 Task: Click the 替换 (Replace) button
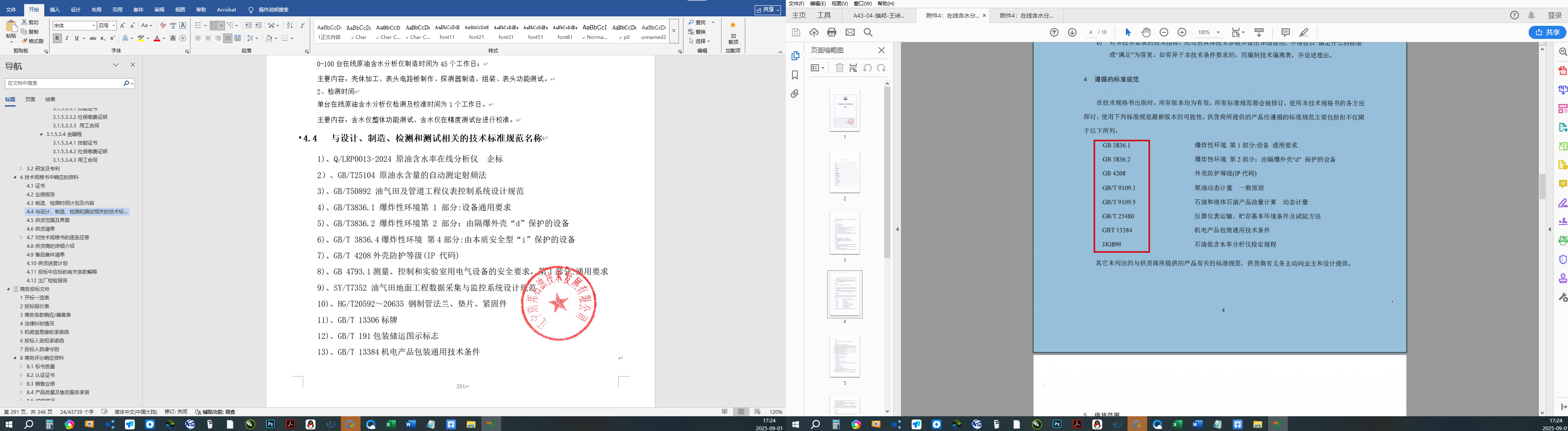pos(698,32)
